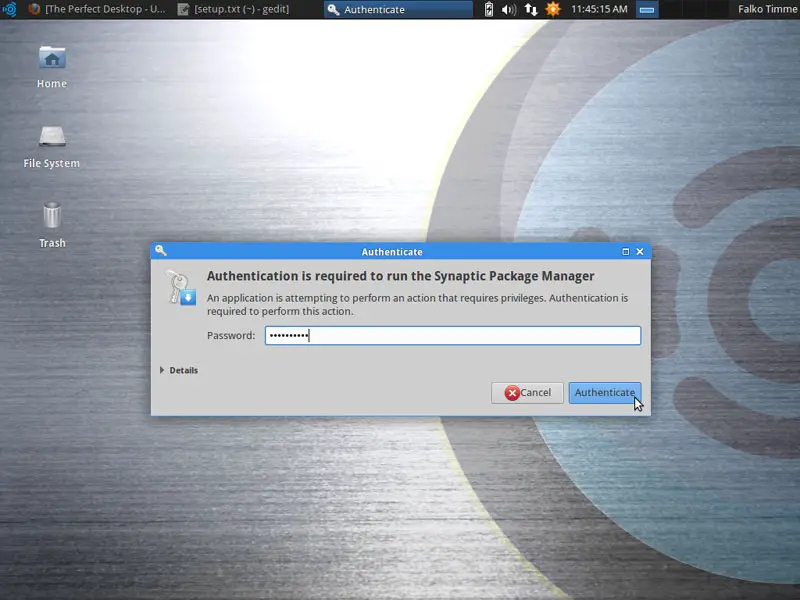Image resolution: width=800 pixels, height=600 pixels.
Task: Click the keys and download dialog icon
Action: pyautogui.click(x=180, y=288)
